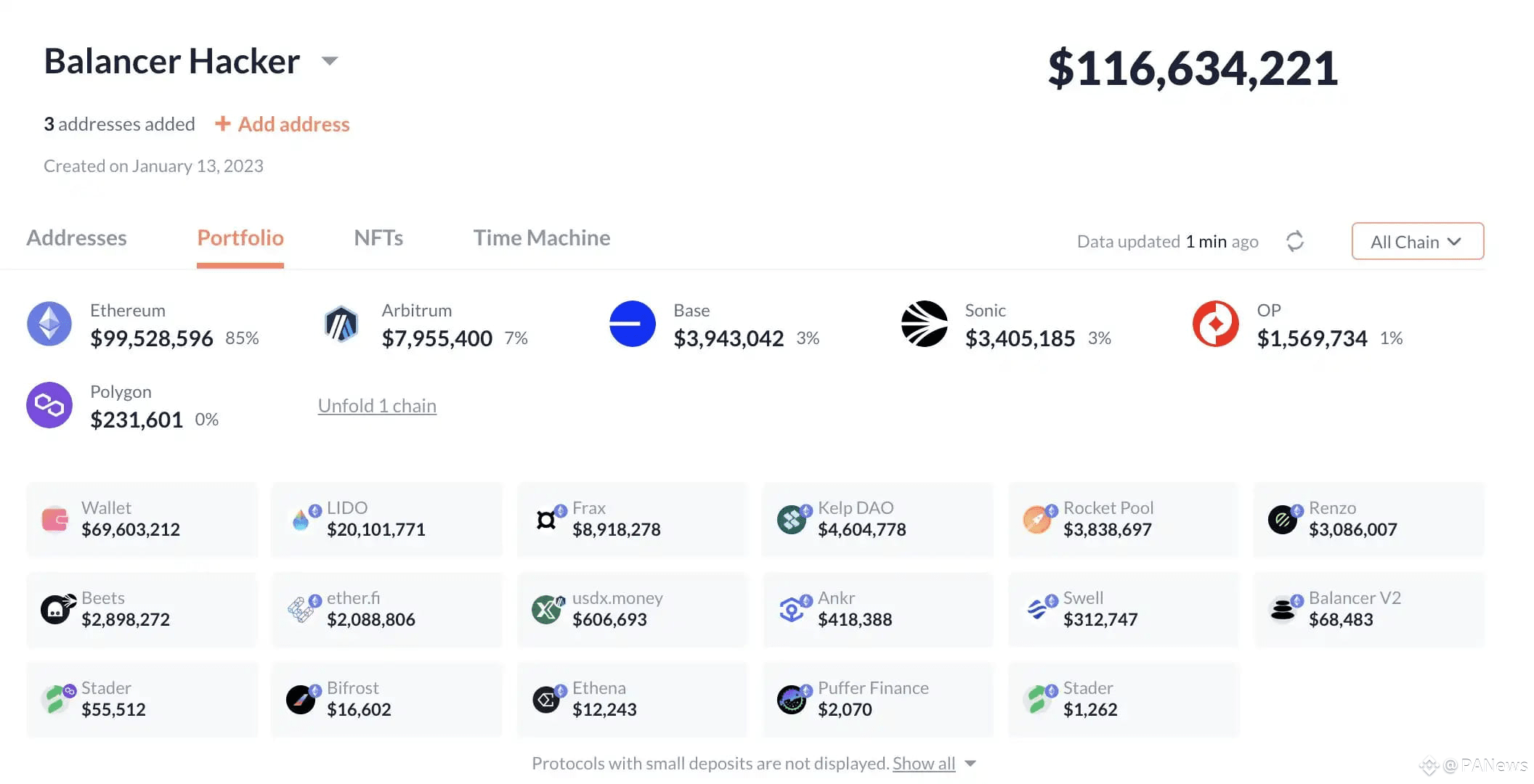Click the Add address button
The image size is (1534, 784).
point(283,124)
